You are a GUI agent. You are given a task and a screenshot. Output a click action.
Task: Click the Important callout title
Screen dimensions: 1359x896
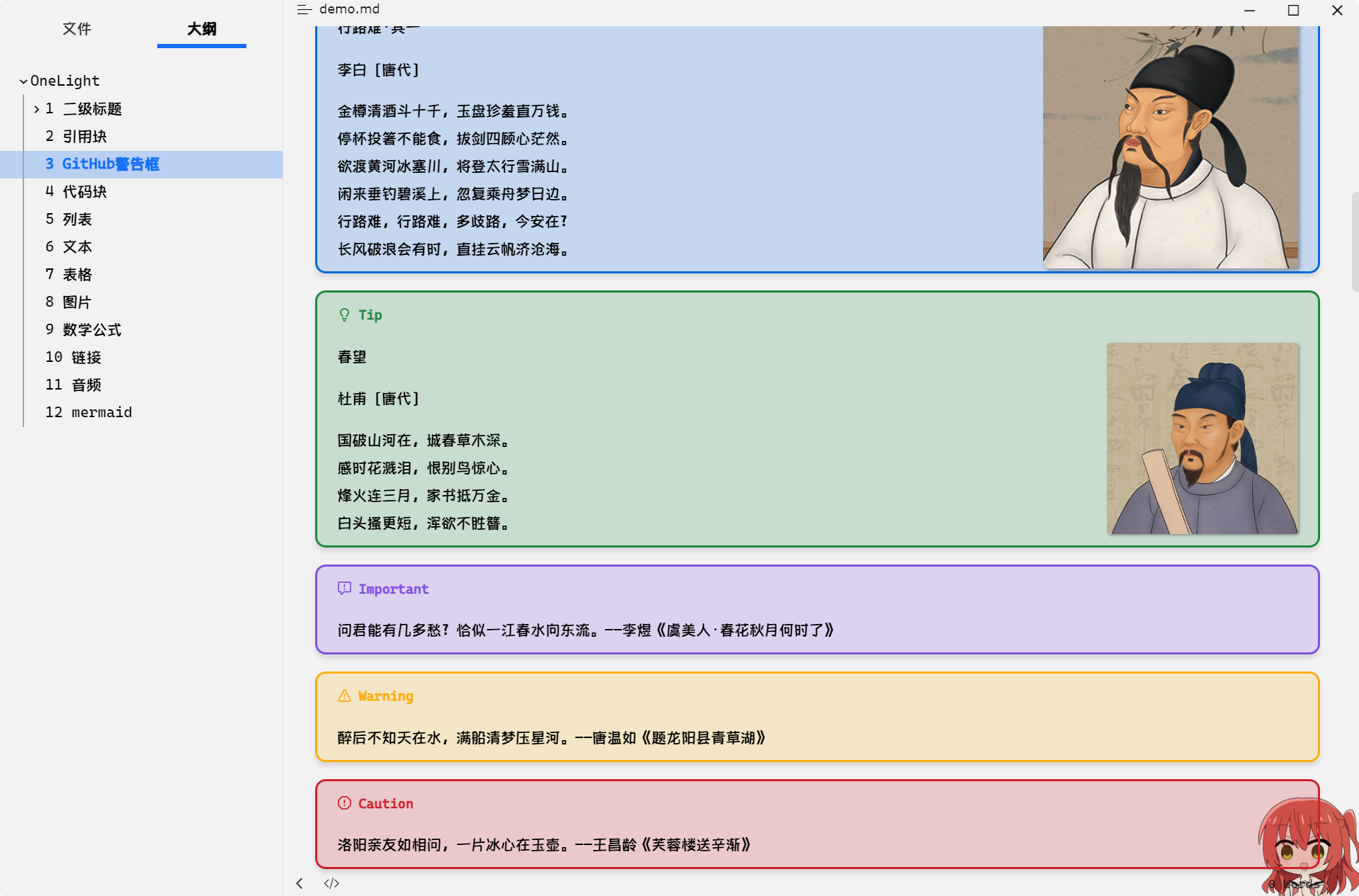pos(394,589)
